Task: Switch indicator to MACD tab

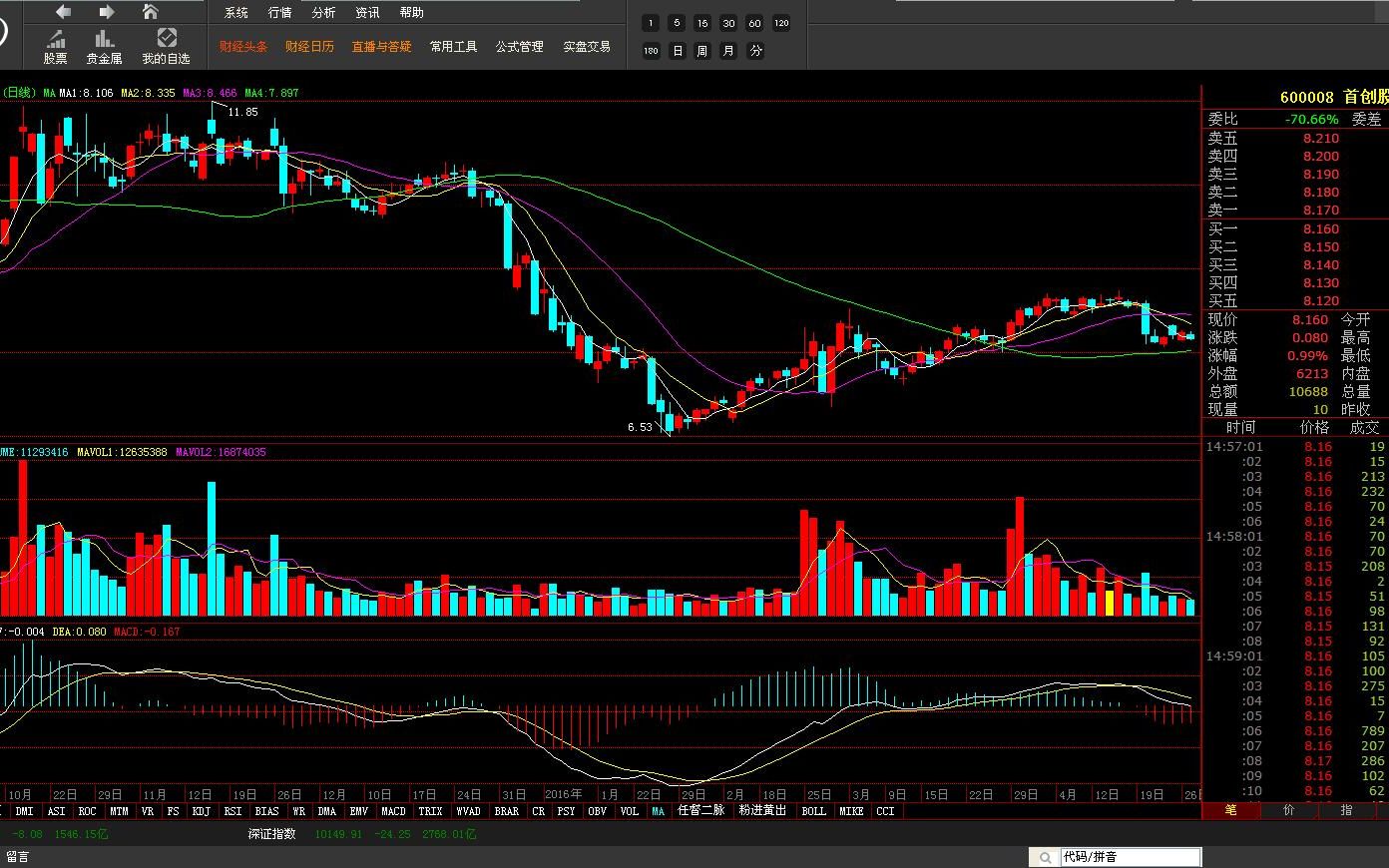Action: point(394,811)
